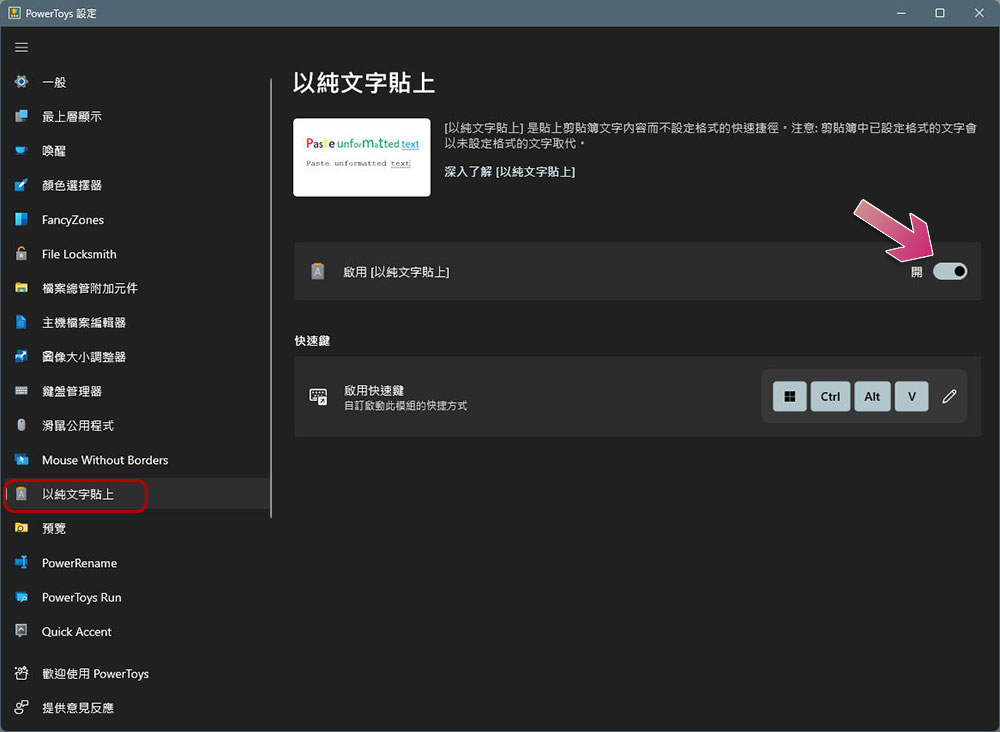Open the hamburger navigation menu
This screenshot has width=1000, height=732.
click(x=21, y=47)
